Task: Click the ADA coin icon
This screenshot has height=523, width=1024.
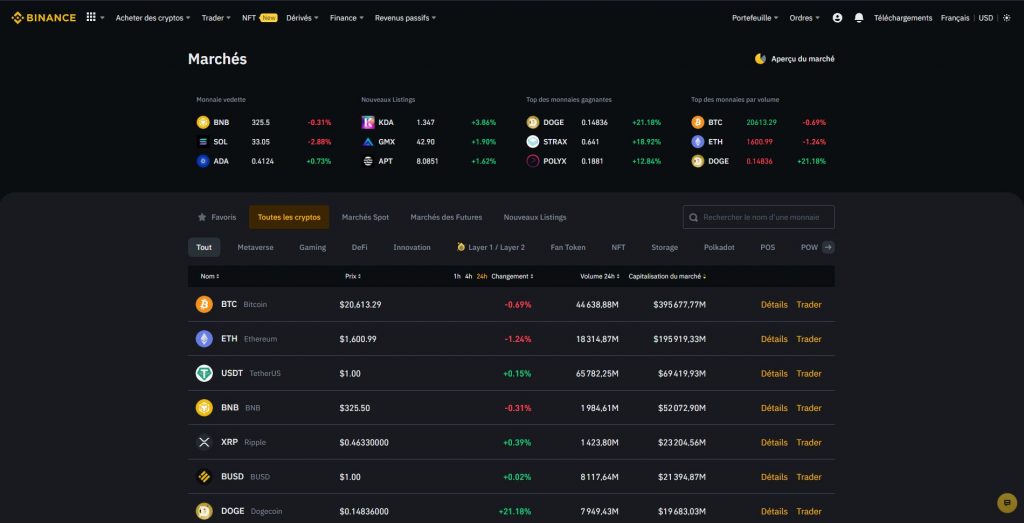Action: (203, 161)
